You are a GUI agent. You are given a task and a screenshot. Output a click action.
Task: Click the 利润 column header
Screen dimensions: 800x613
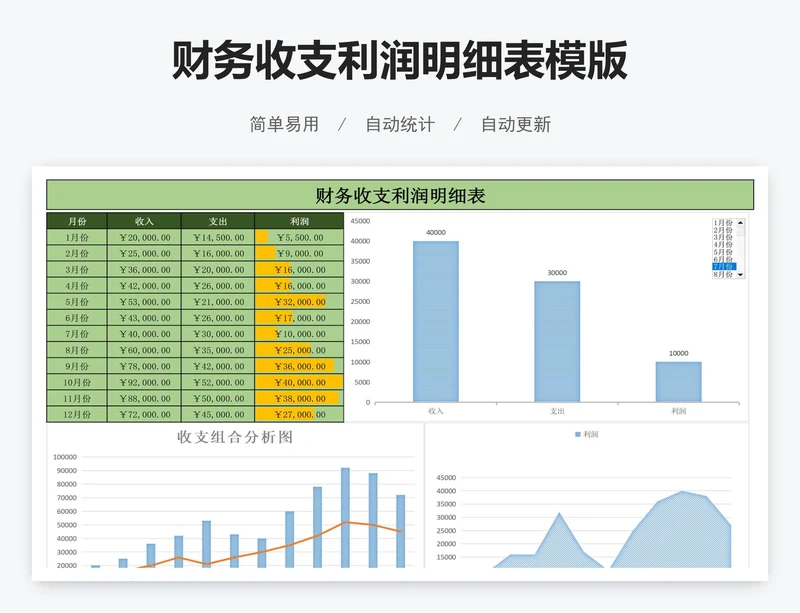pyautogui.click(x=299, y=221)
